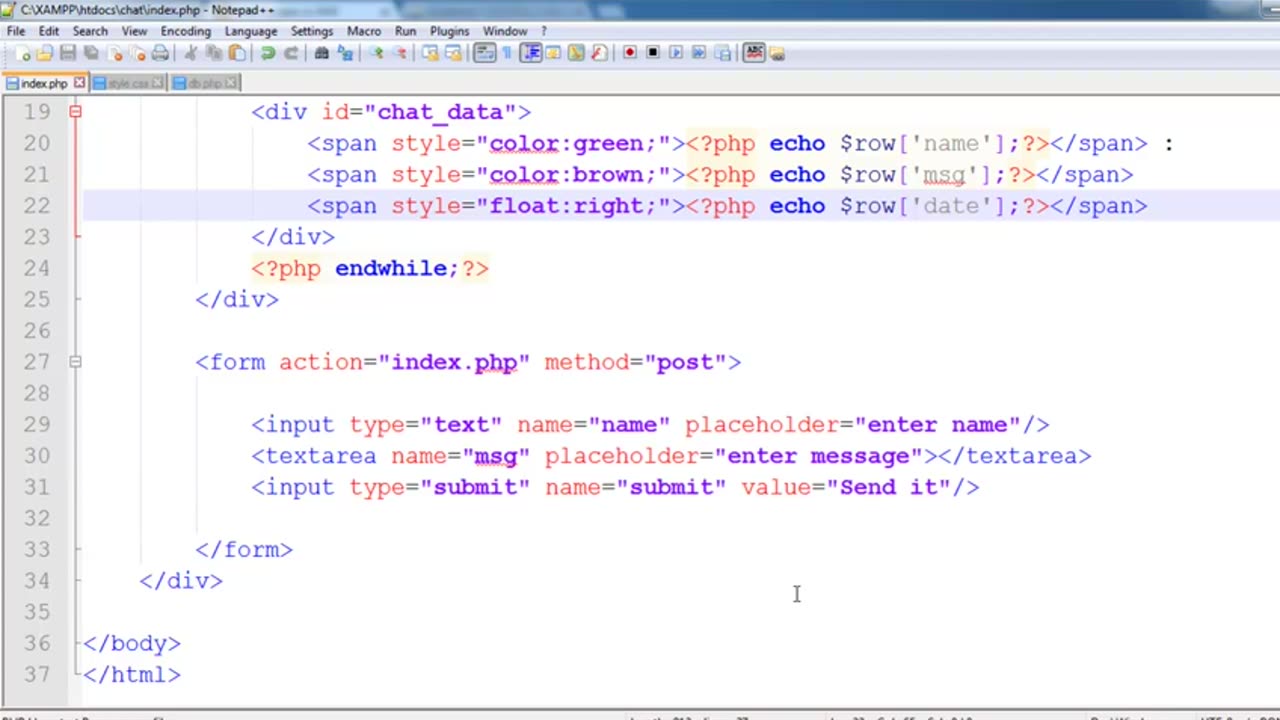
Task: Close the style.css tab with its X
Action: pyautogui.click(x=158, y=83)
